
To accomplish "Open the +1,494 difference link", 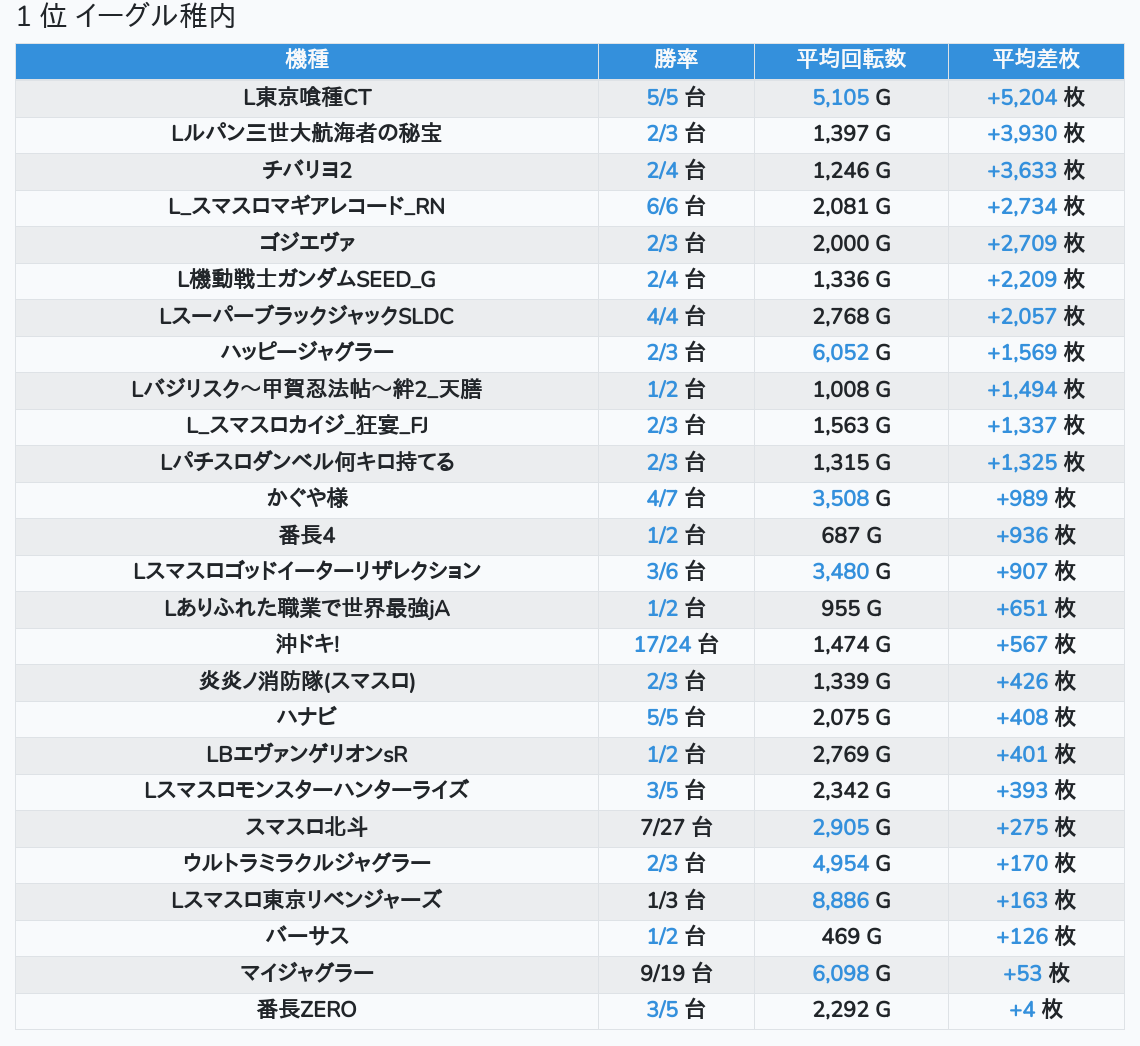I will click(x=1021, y=389).
